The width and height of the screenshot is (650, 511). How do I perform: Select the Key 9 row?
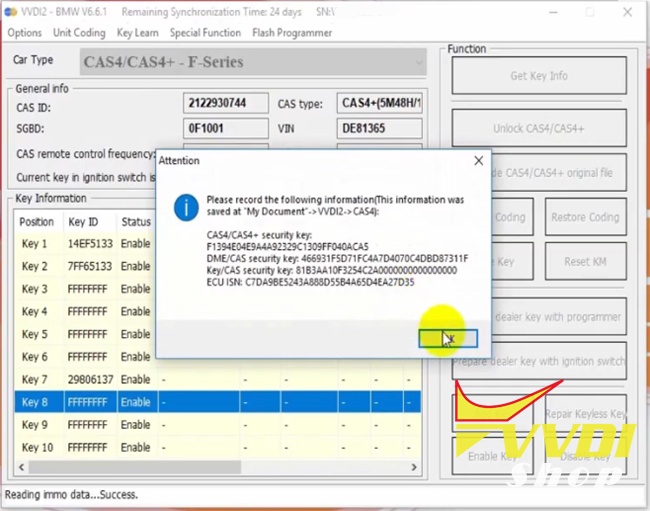[218, 425]
